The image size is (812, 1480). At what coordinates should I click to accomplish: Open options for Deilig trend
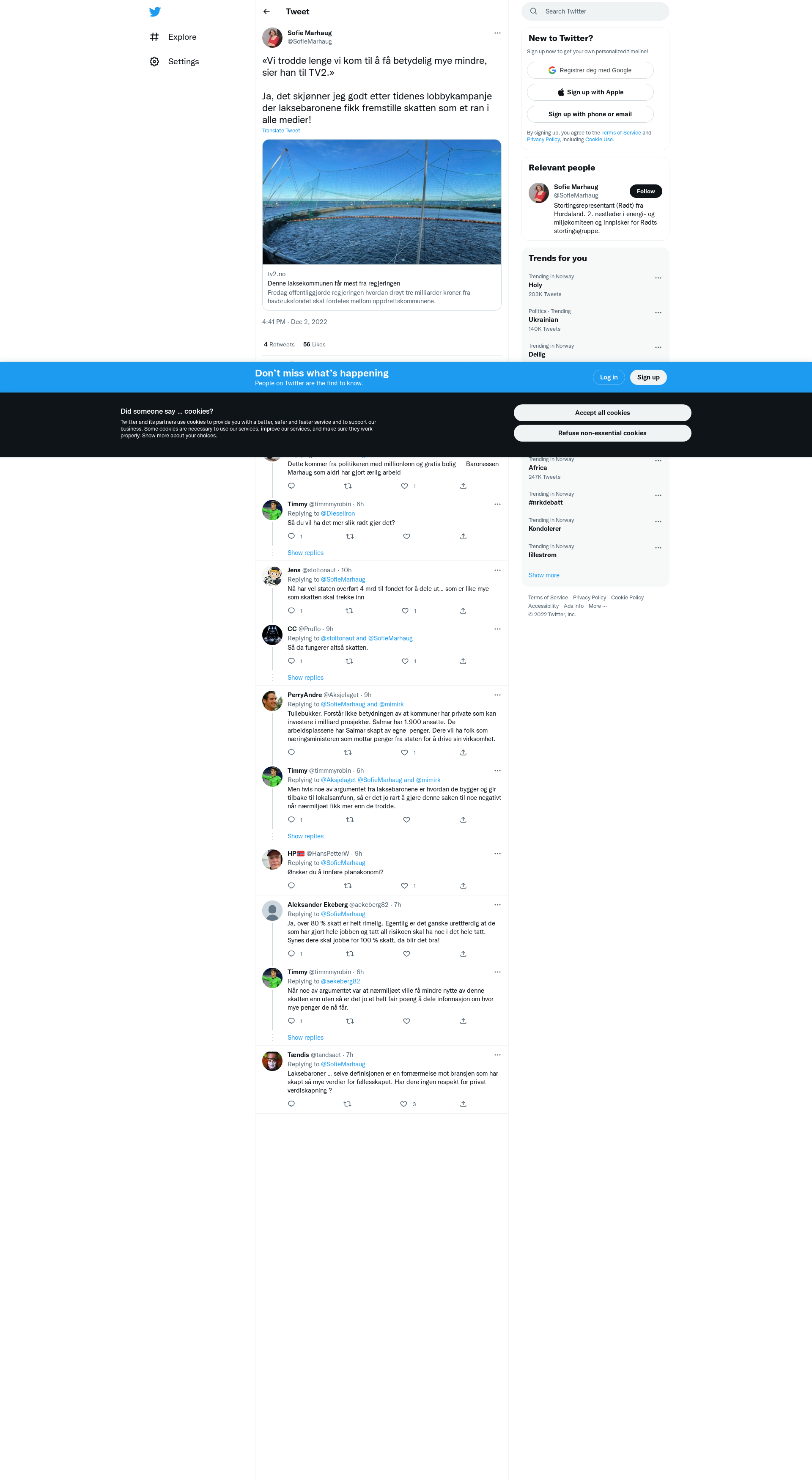(658, 347)
